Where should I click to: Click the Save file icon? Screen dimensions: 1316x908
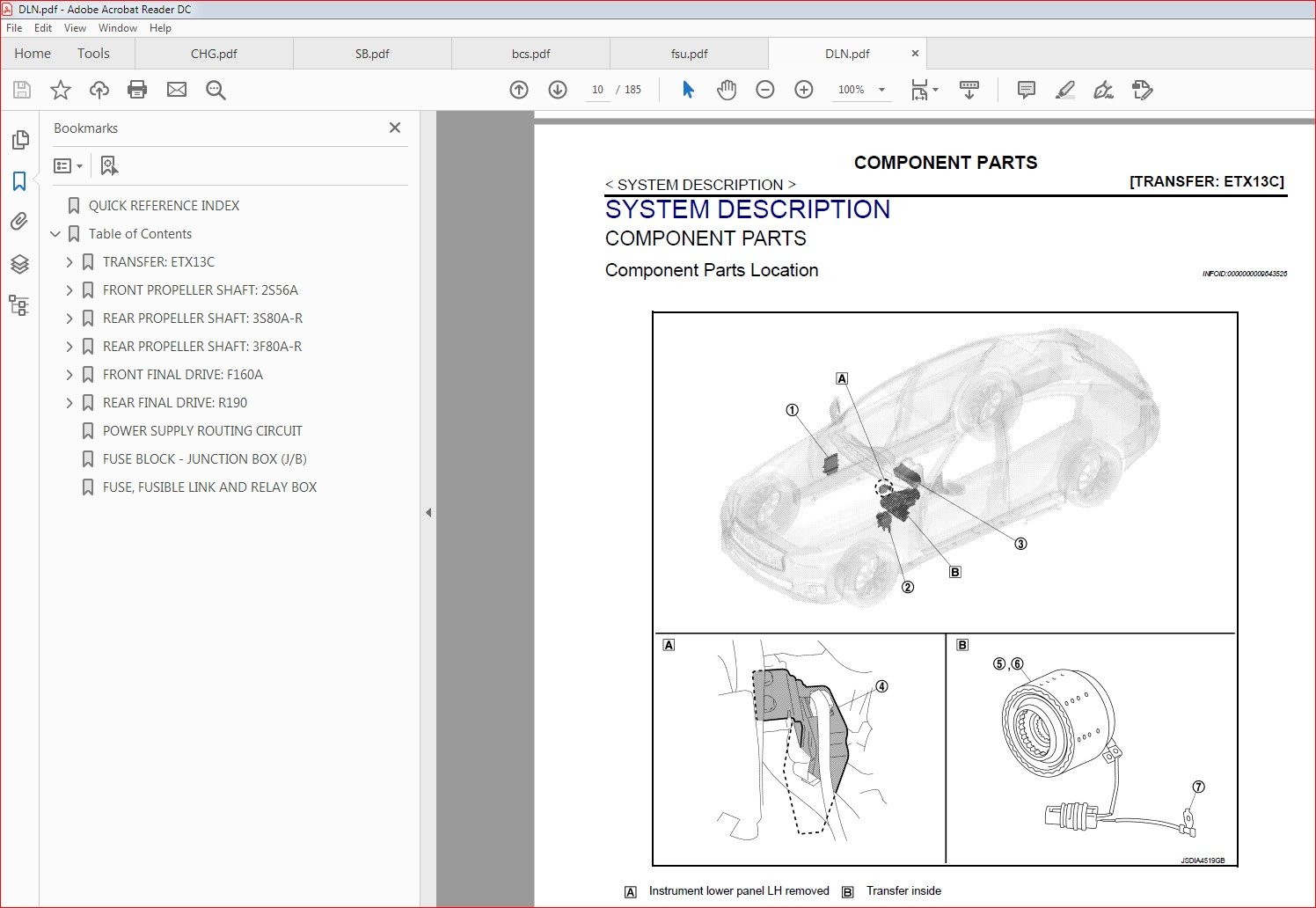pos(22,90)
